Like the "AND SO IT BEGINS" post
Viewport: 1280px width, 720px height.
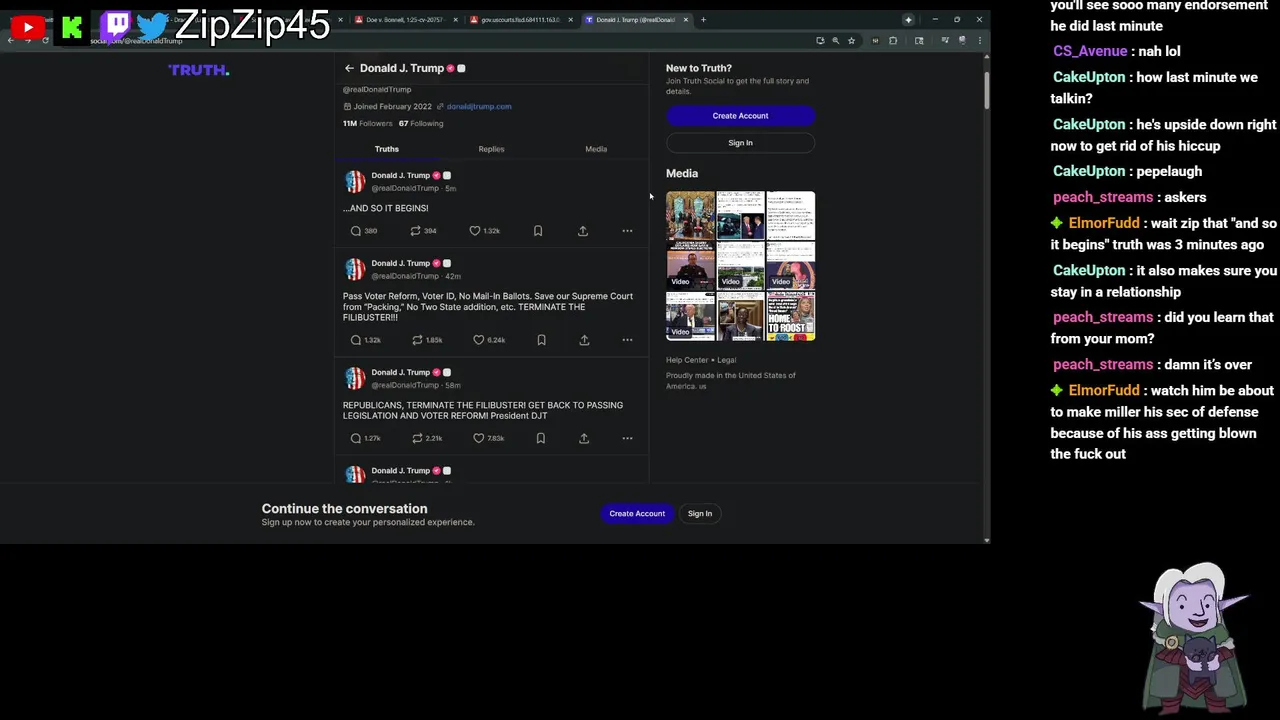tap(485, 231)
